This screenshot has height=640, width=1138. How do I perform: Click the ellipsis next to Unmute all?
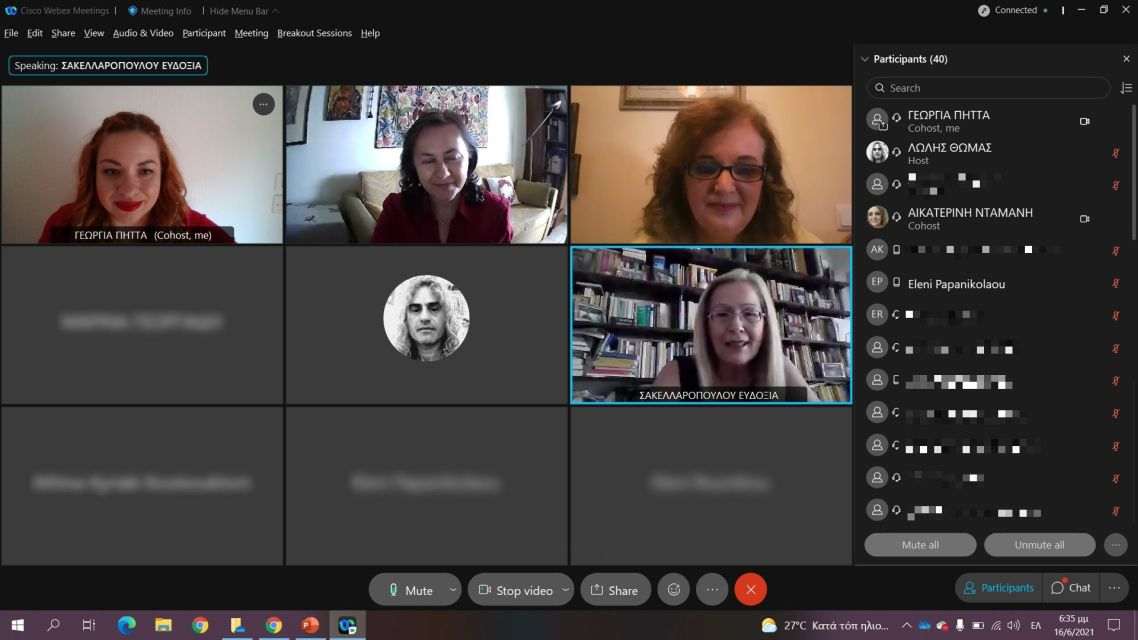1115,545
